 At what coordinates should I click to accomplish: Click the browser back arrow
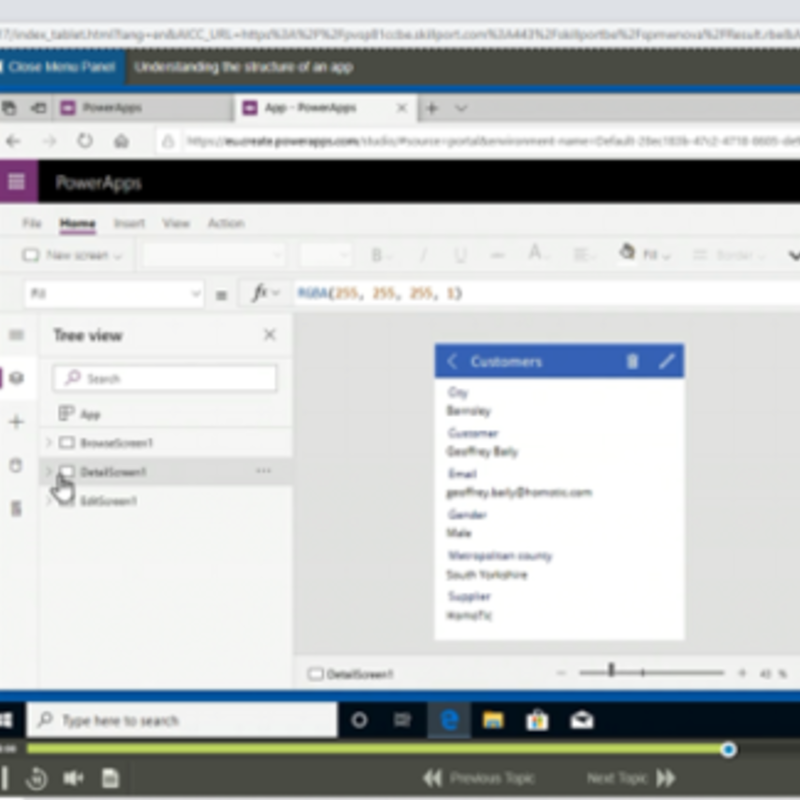tap(13, 141)
